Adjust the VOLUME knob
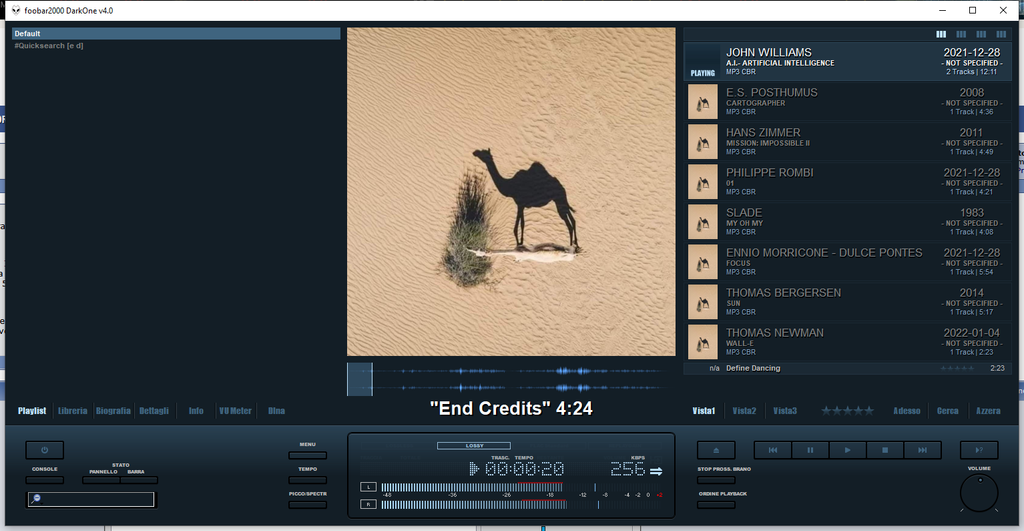 coord(979,493)
